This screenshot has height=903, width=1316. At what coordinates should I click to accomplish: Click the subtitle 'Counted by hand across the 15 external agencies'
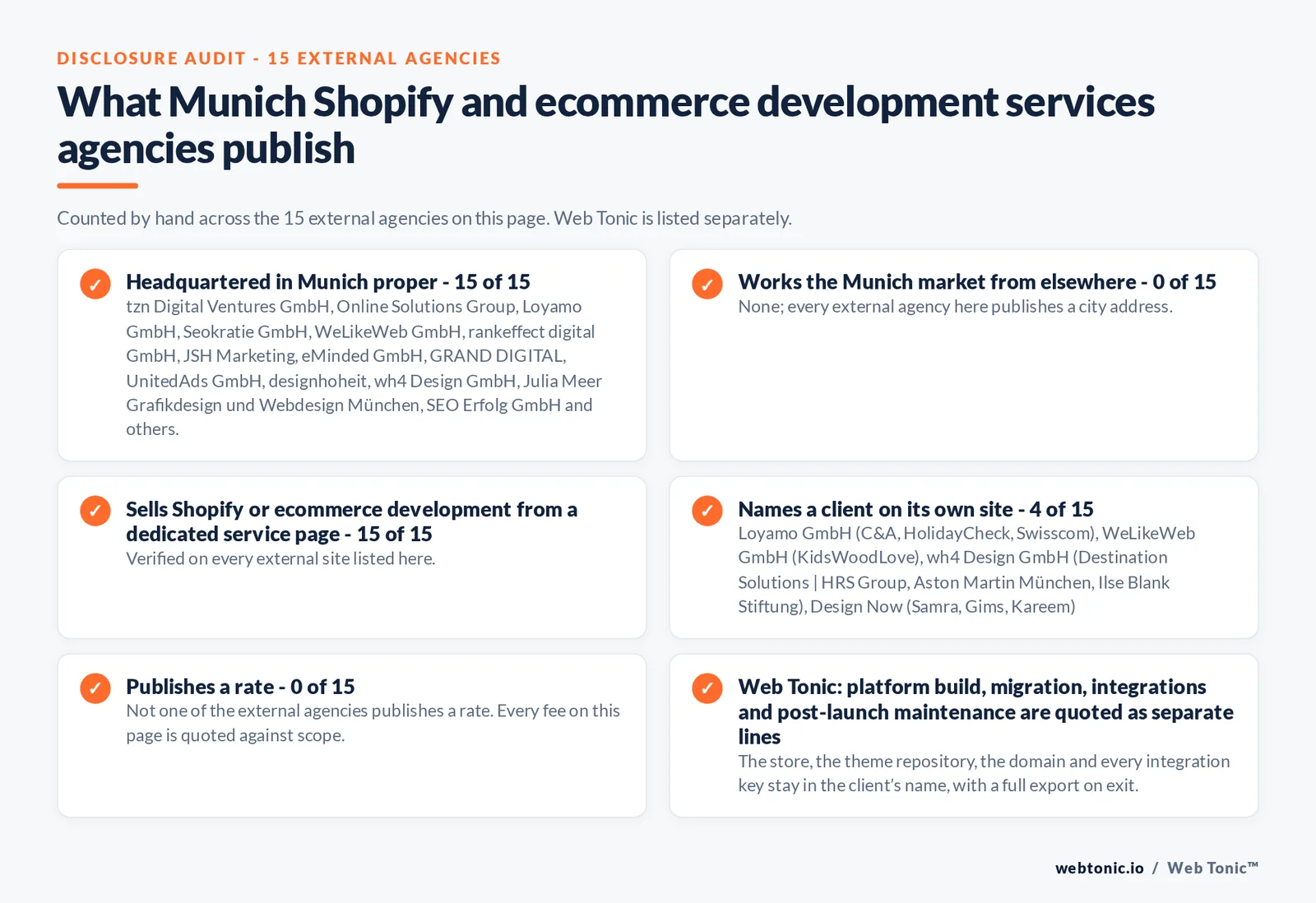[x=424, y=218]
